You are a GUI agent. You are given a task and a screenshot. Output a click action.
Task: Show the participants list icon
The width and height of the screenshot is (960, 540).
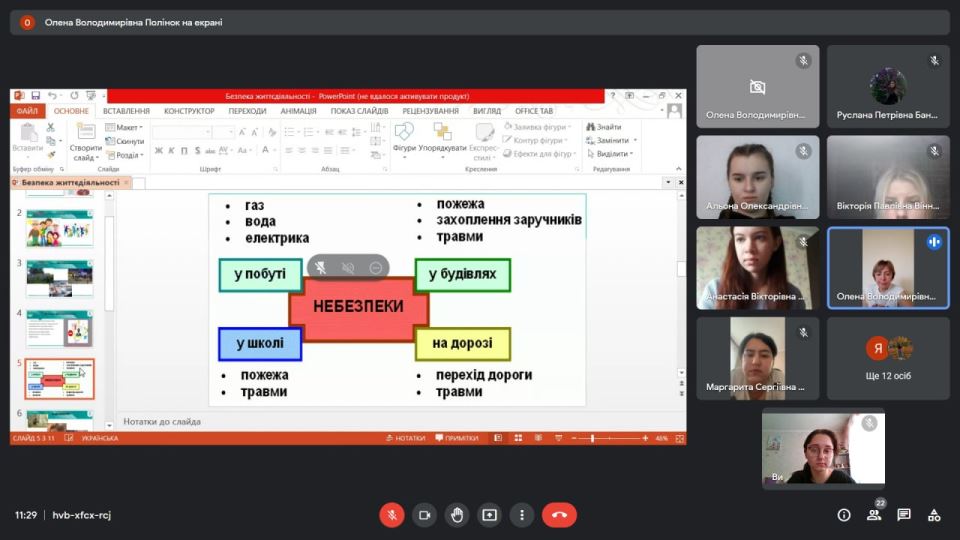[874, 515]
